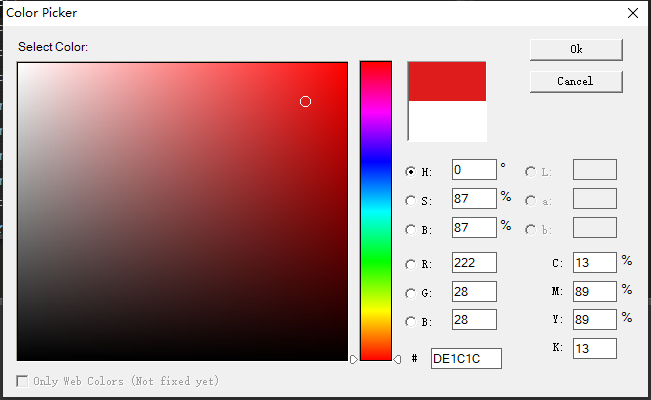Viewport: 651px width, 400px height.
Task: Click the saturation field showing 87
Action: (474, 199)
